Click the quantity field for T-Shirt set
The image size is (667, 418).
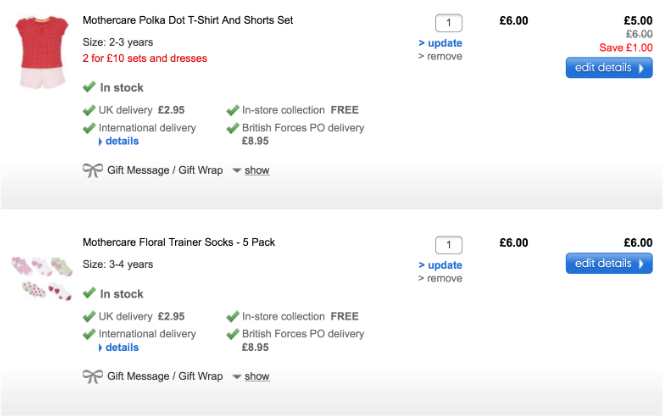[x=449, y=22]
